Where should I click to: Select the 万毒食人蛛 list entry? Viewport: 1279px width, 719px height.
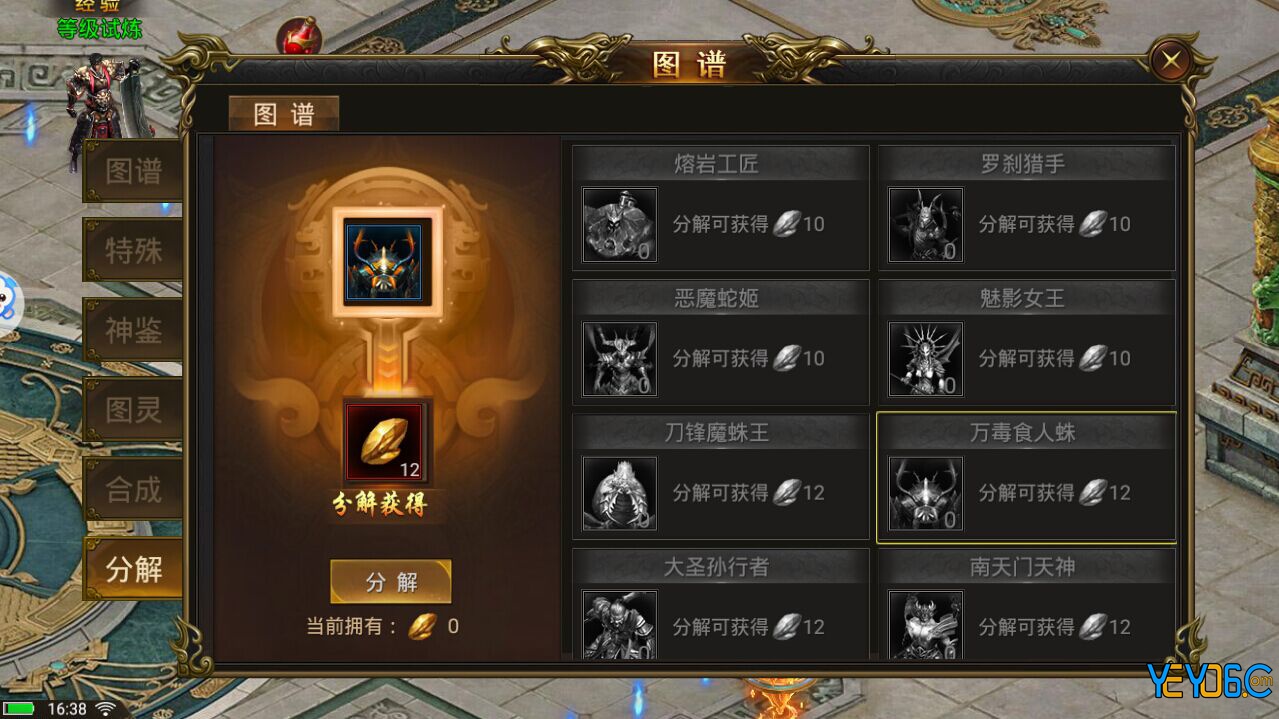(x=1026, y=477)
